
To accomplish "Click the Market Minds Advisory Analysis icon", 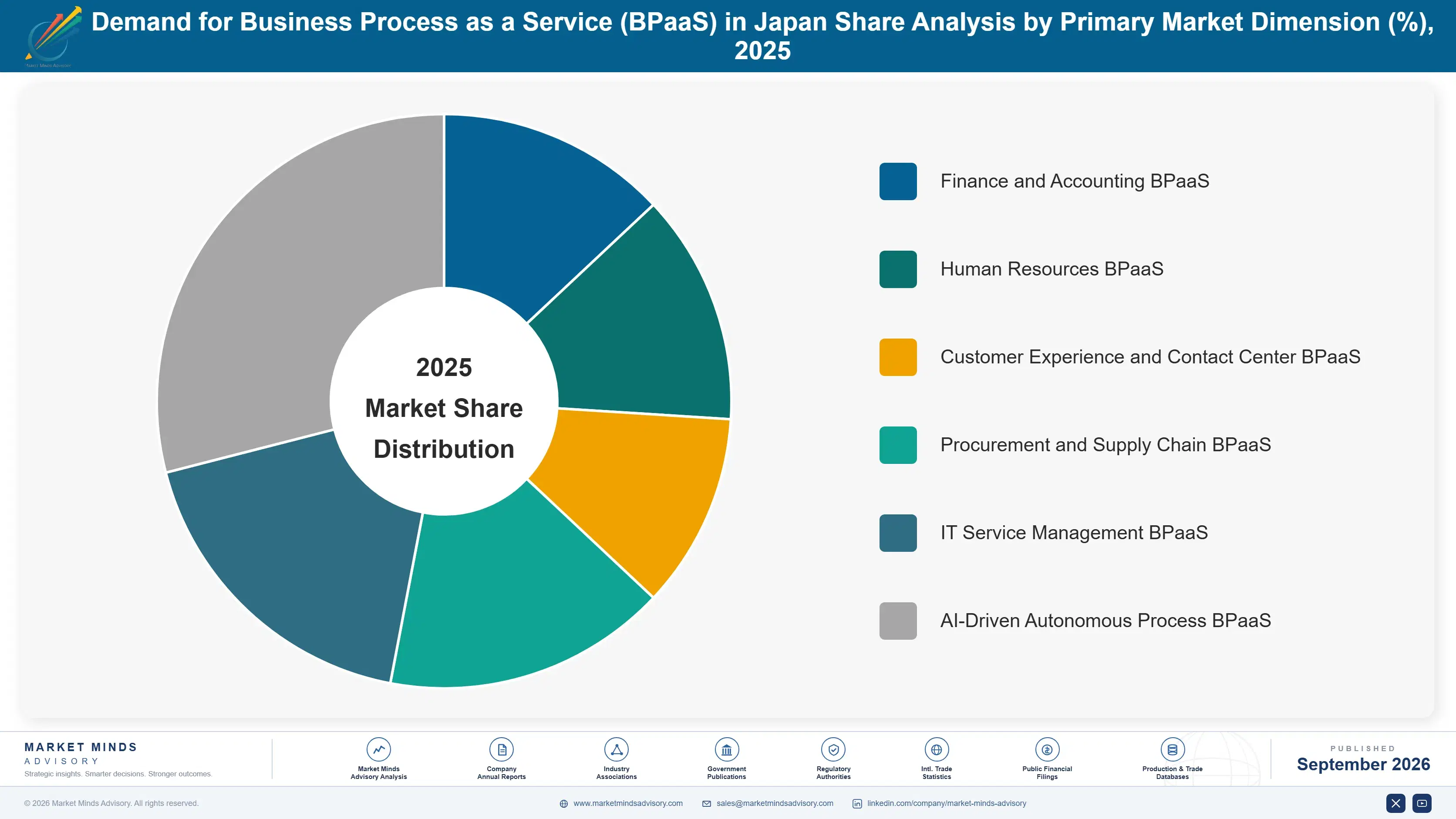I will point(378,749).
